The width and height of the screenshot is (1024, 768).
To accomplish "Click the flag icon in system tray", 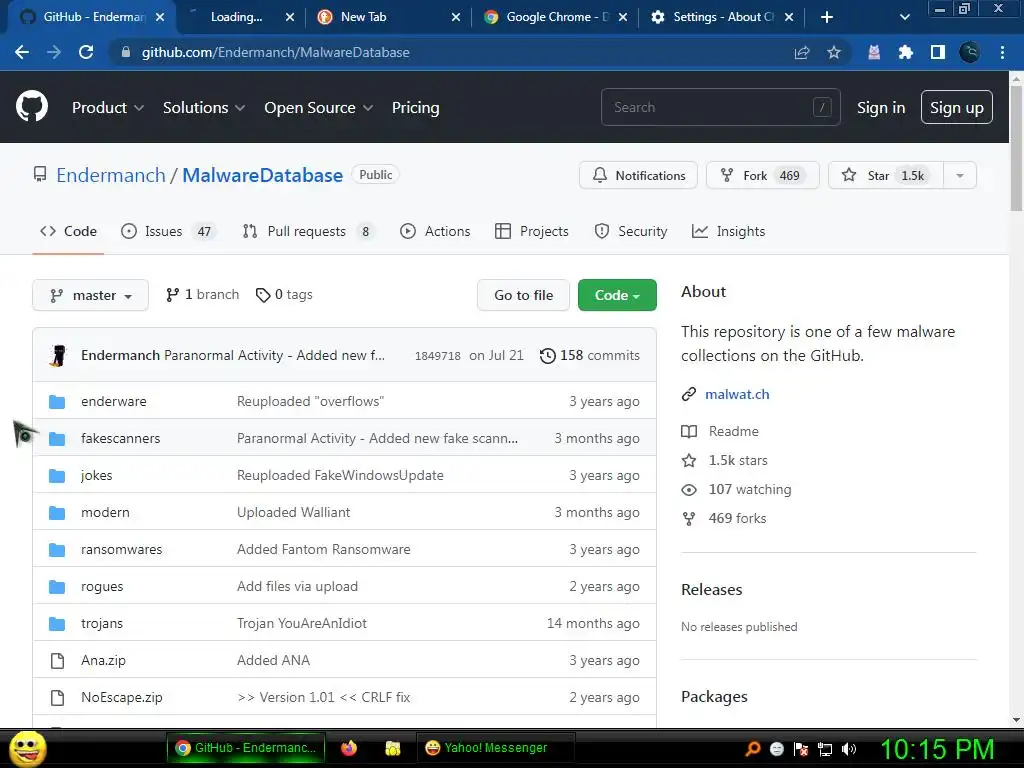I will coord(801,749).
